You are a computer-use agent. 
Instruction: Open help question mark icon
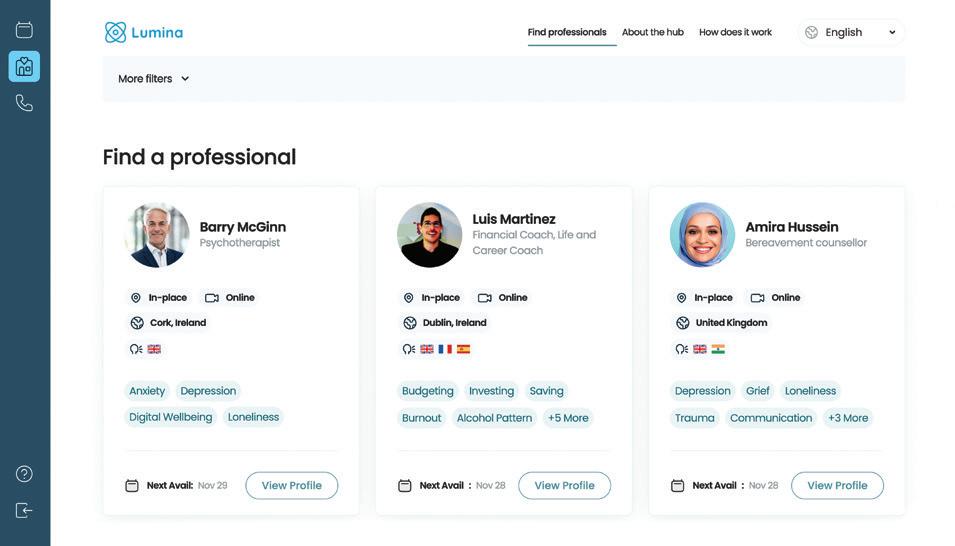point(24,474)
